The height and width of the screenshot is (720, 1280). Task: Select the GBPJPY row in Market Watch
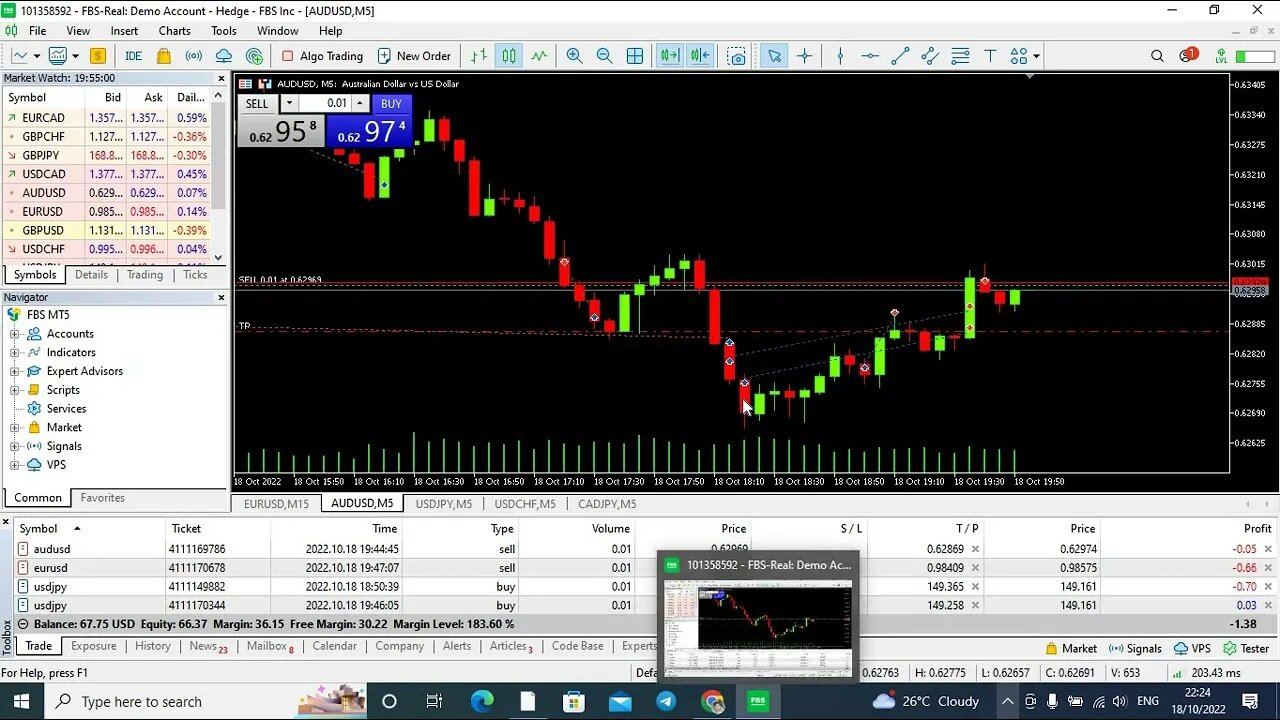click(x=106, y=155)
